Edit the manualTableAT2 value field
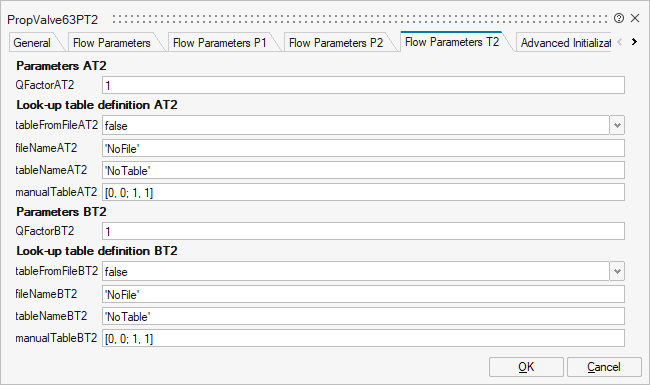 coord(363,192)
